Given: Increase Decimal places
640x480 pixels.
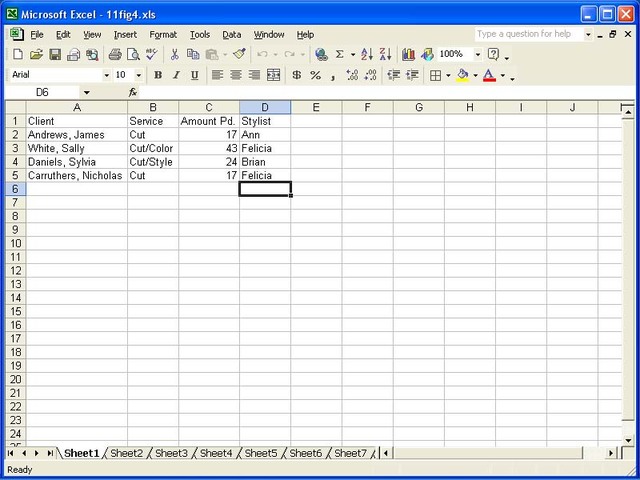Looking at the screenshot, I should tap(352, 75).
